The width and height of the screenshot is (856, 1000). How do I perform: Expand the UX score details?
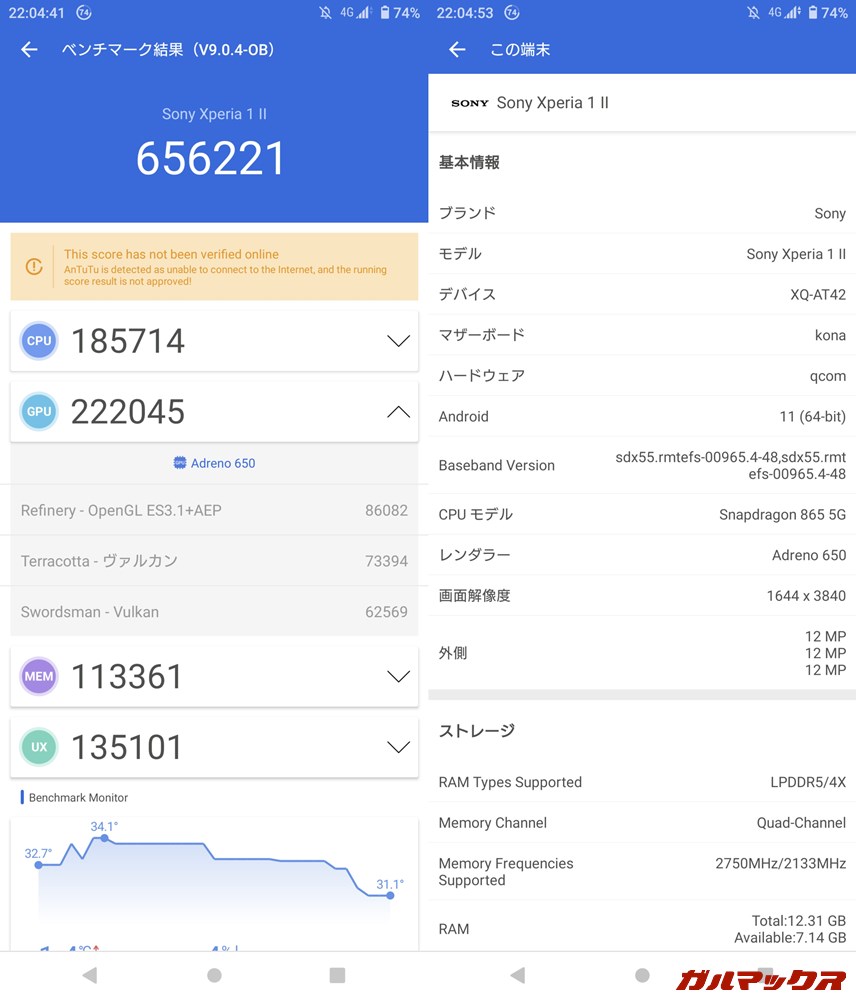398,746
